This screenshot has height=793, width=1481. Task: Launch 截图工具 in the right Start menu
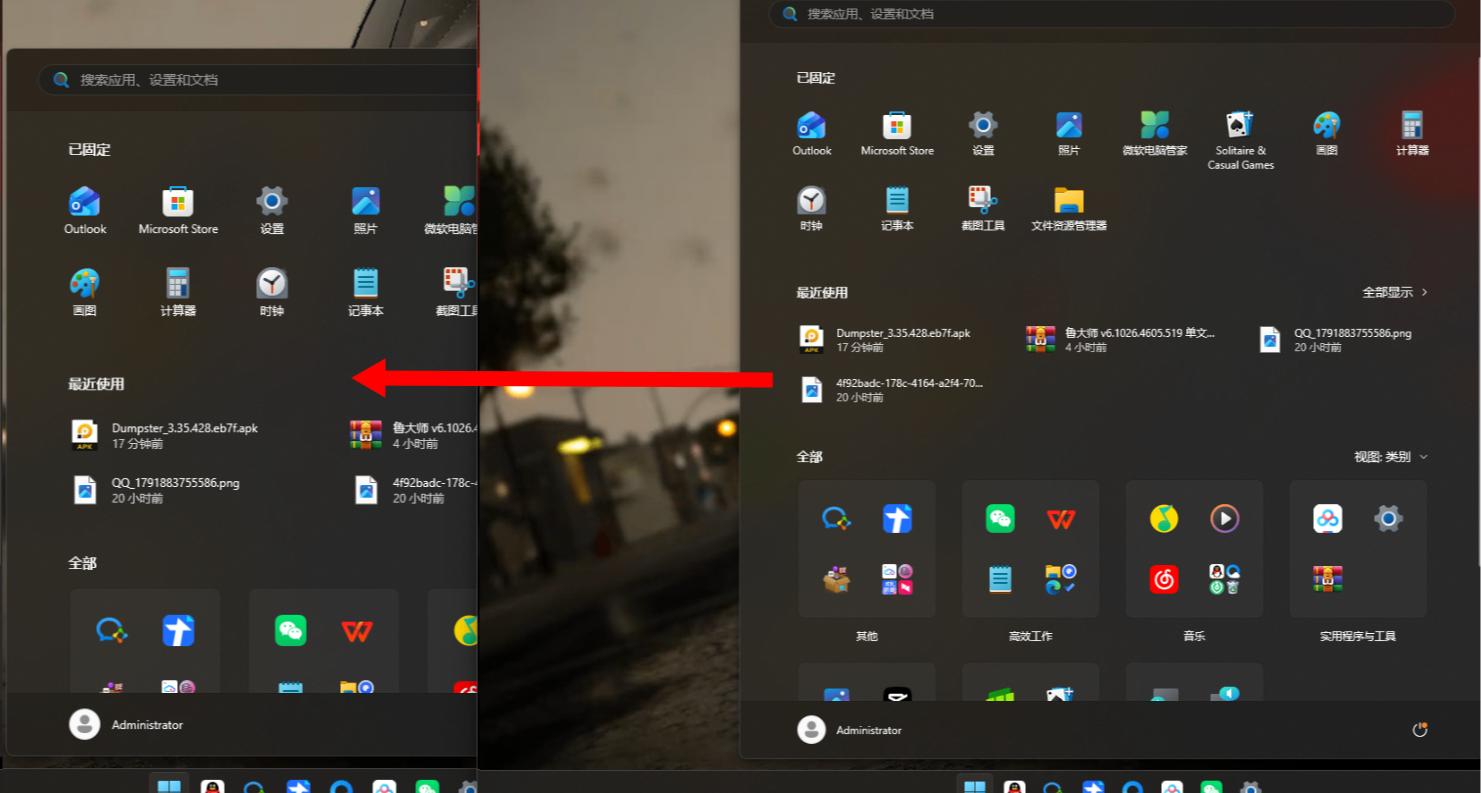point(983,209)
